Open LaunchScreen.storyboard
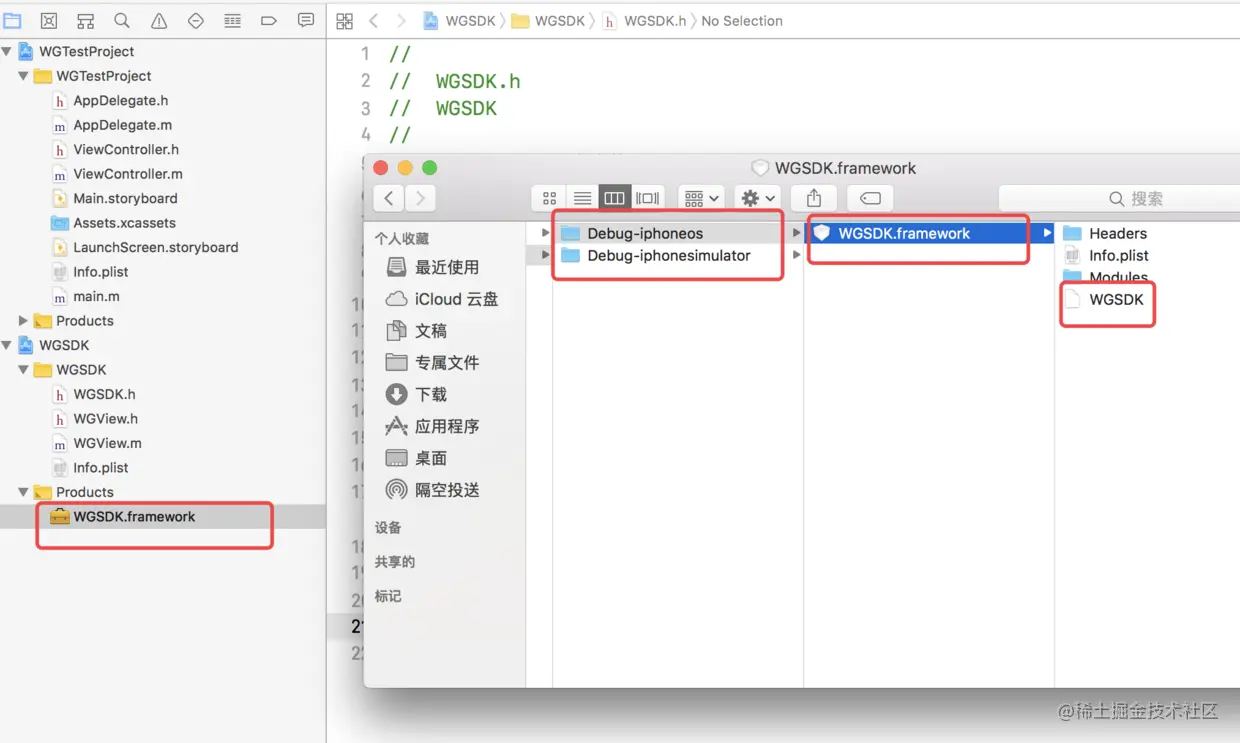The width and height of the screenshot is (1240, 743). click(x=155, y=247)
